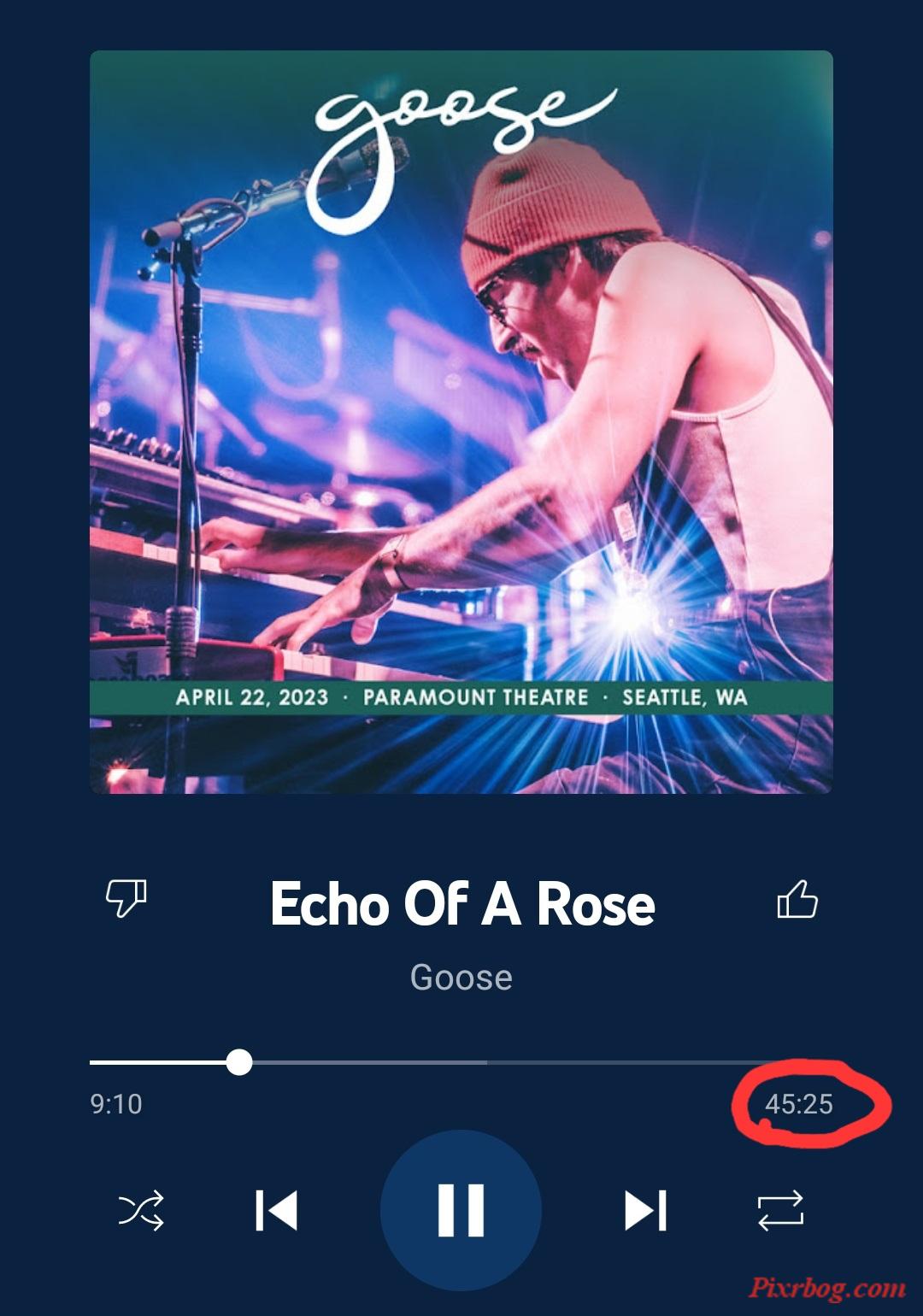
Task: Toggle repeat mode
Action: click(781, 1211)
